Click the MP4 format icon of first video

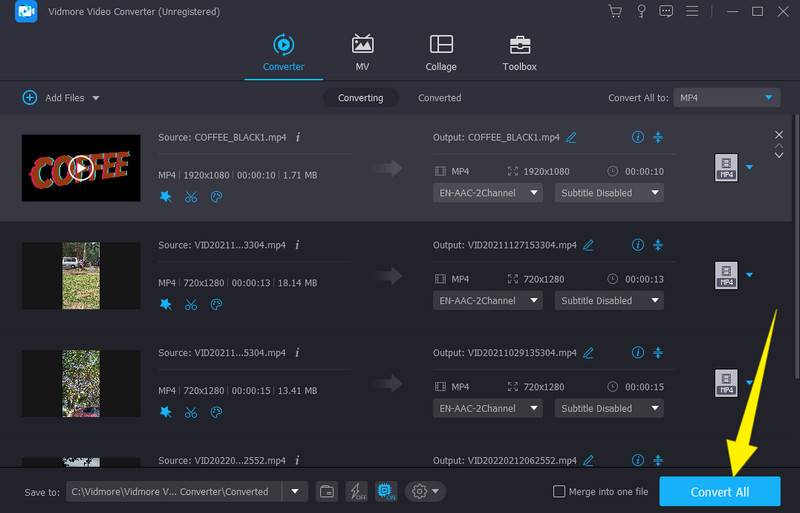point(727,167)
